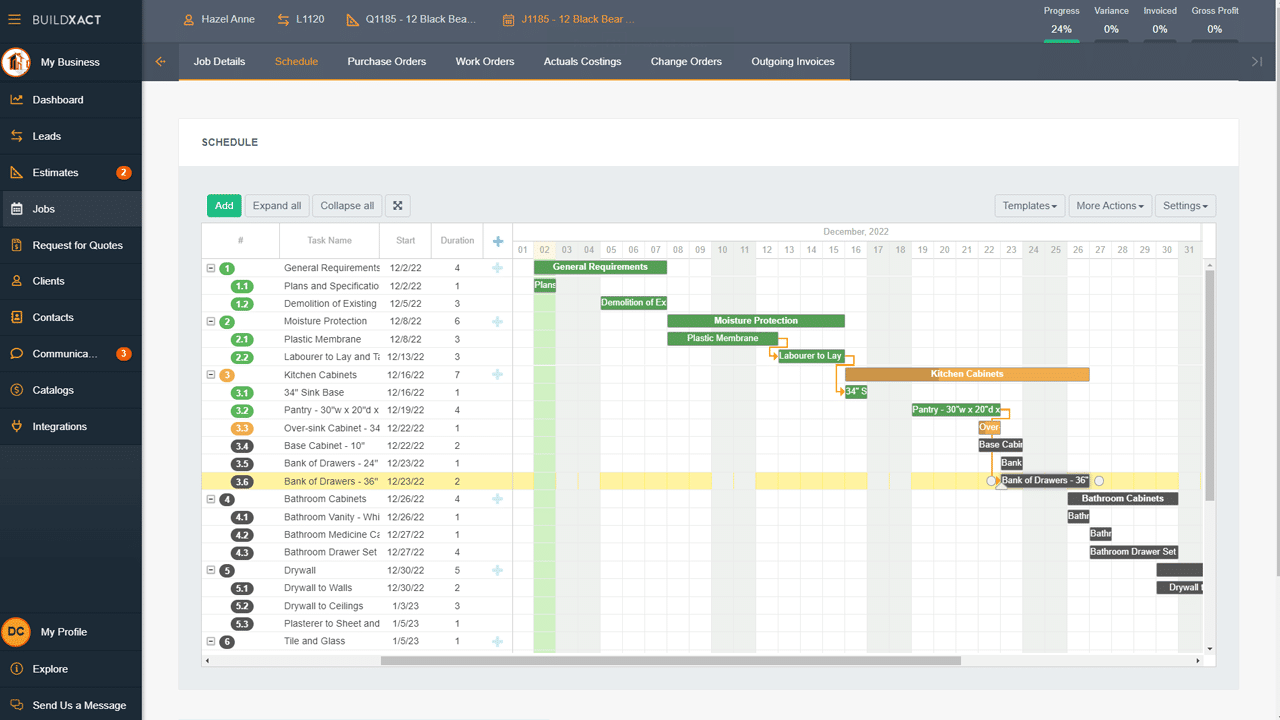
Task: Click the plus icon in column header
Action: coord(498,241)
